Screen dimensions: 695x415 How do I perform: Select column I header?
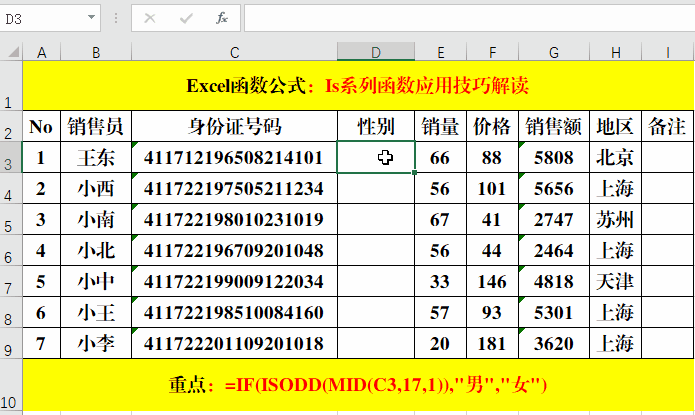point(668,52)
